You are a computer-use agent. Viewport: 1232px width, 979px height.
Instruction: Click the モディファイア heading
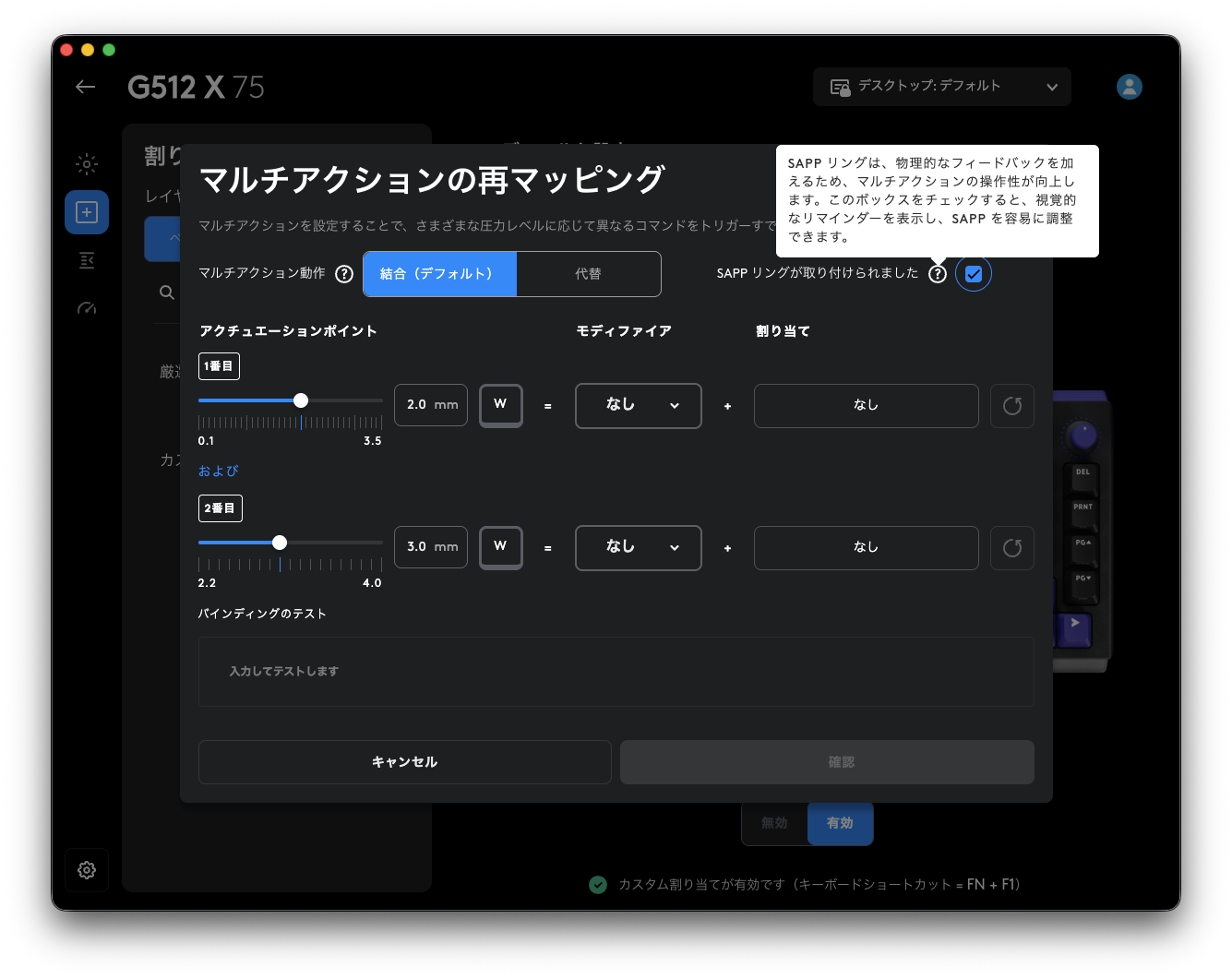(624, 331)
